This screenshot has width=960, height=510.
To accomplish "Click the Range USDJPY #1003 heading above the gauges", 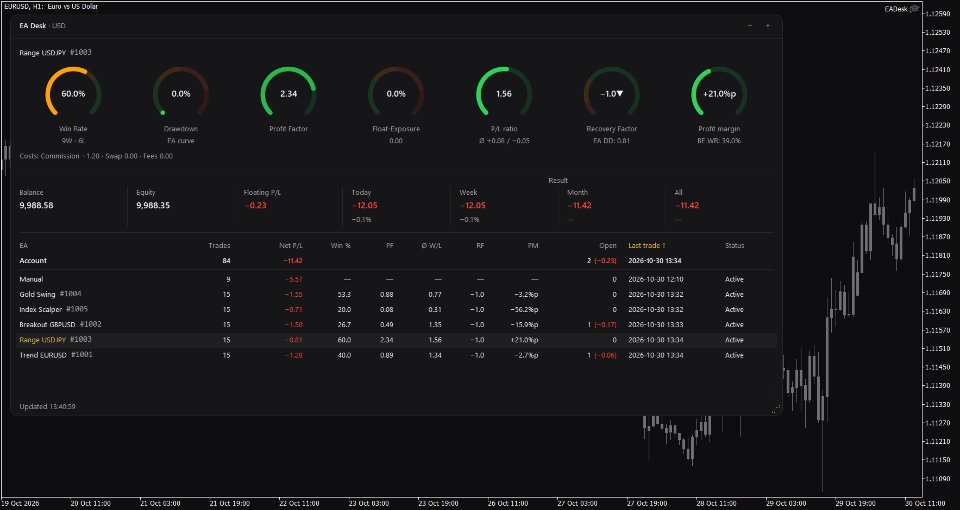I will coord(55,53).
